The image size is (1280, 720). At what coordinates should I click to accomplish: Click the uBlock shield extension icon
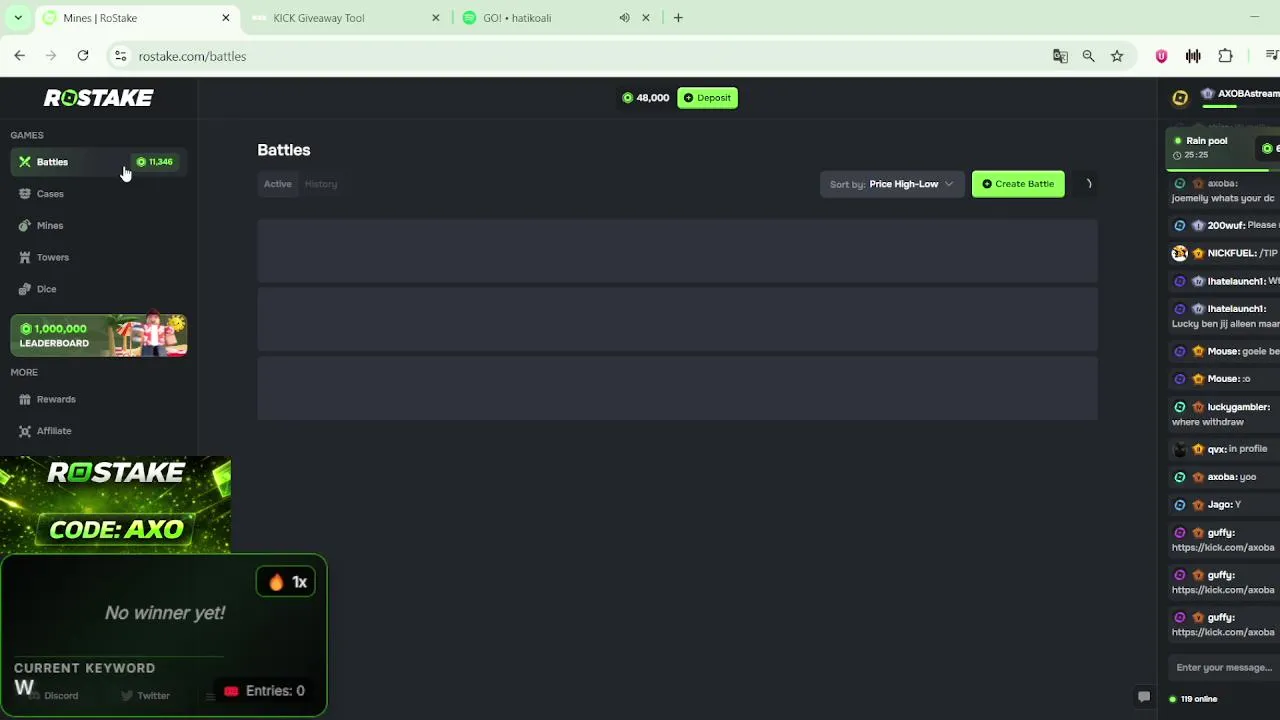click(x=1161, y=56)
